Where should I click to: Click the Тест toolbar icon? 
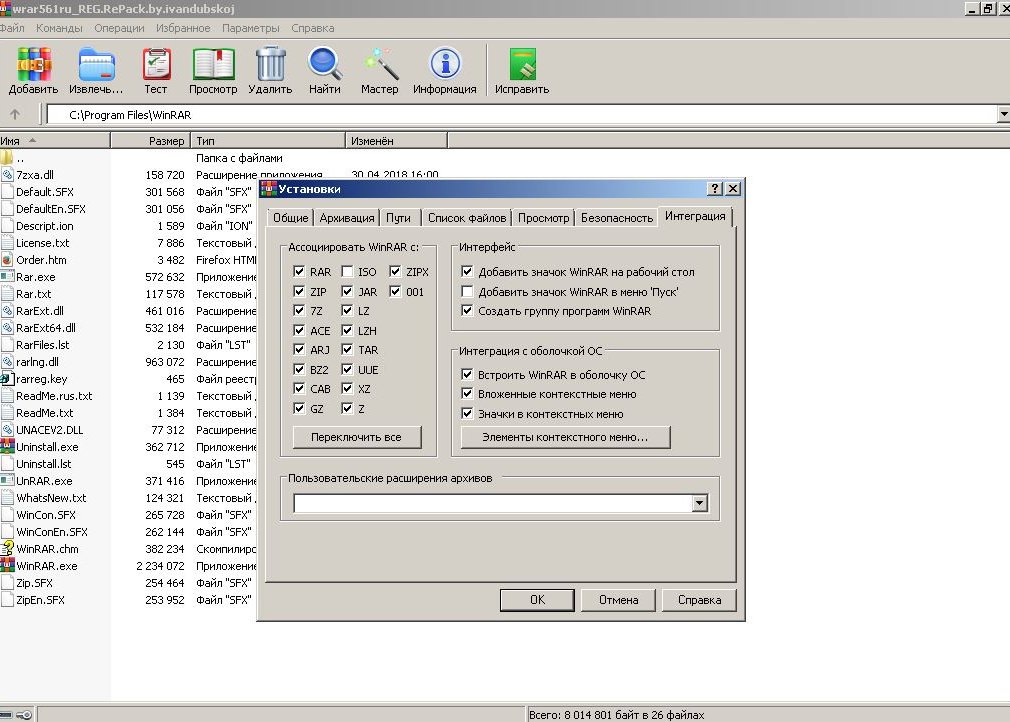[x=156, y=64]
